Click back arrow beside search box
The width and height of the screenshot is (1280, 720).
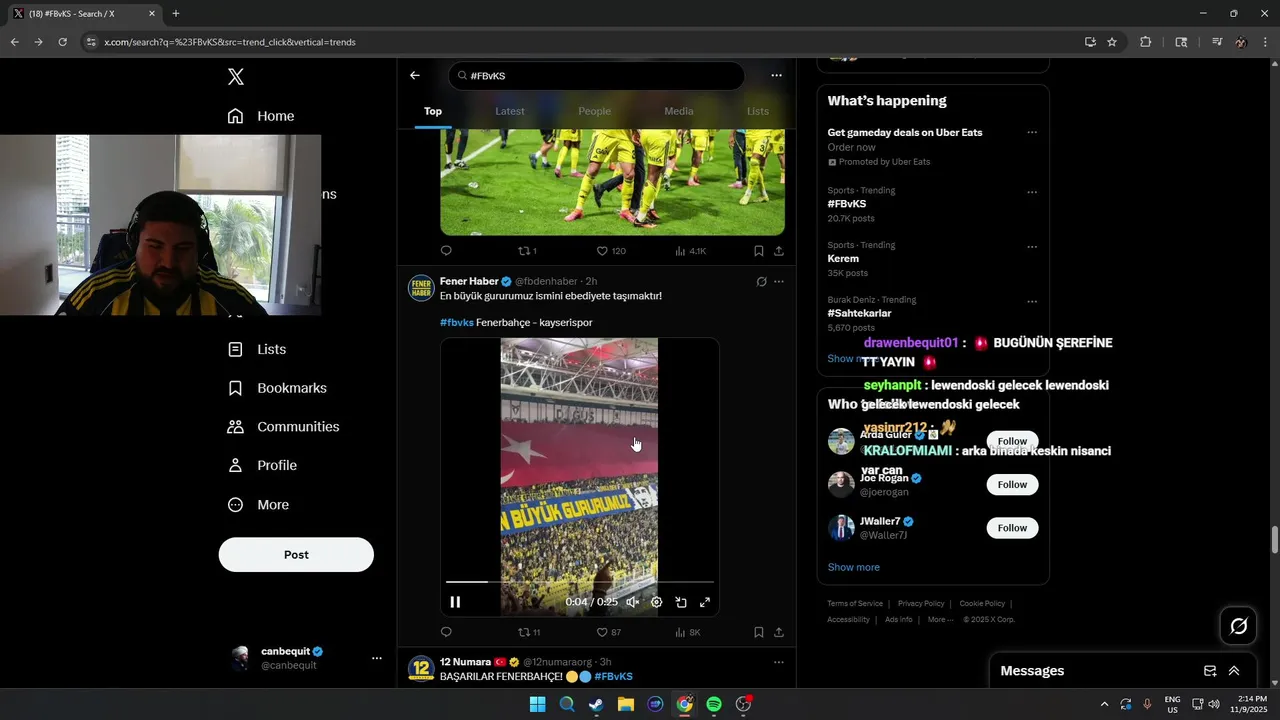tap(415, 76)
